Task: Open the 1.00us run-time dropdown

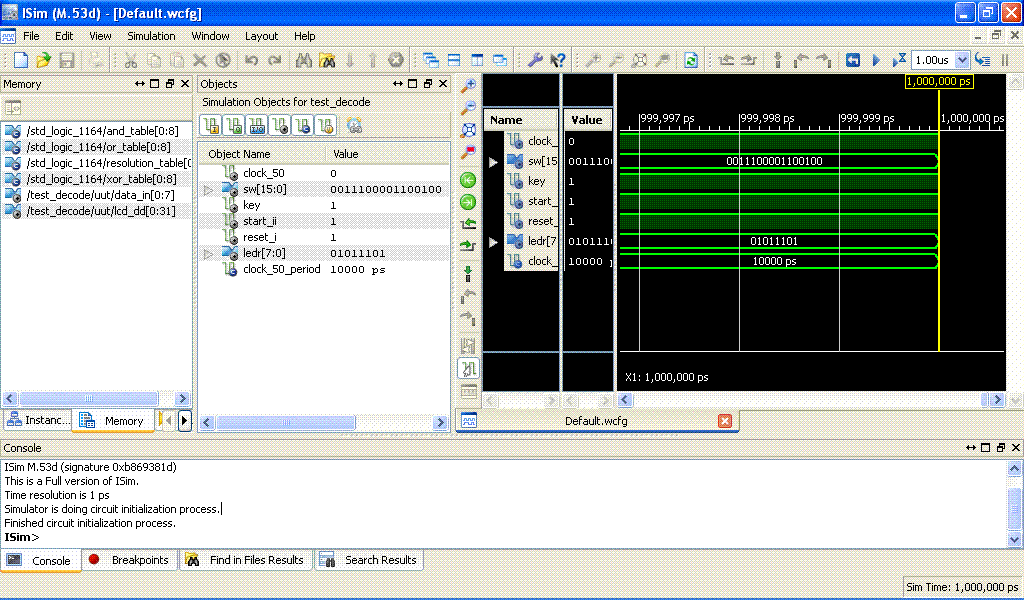Action: 963,61
